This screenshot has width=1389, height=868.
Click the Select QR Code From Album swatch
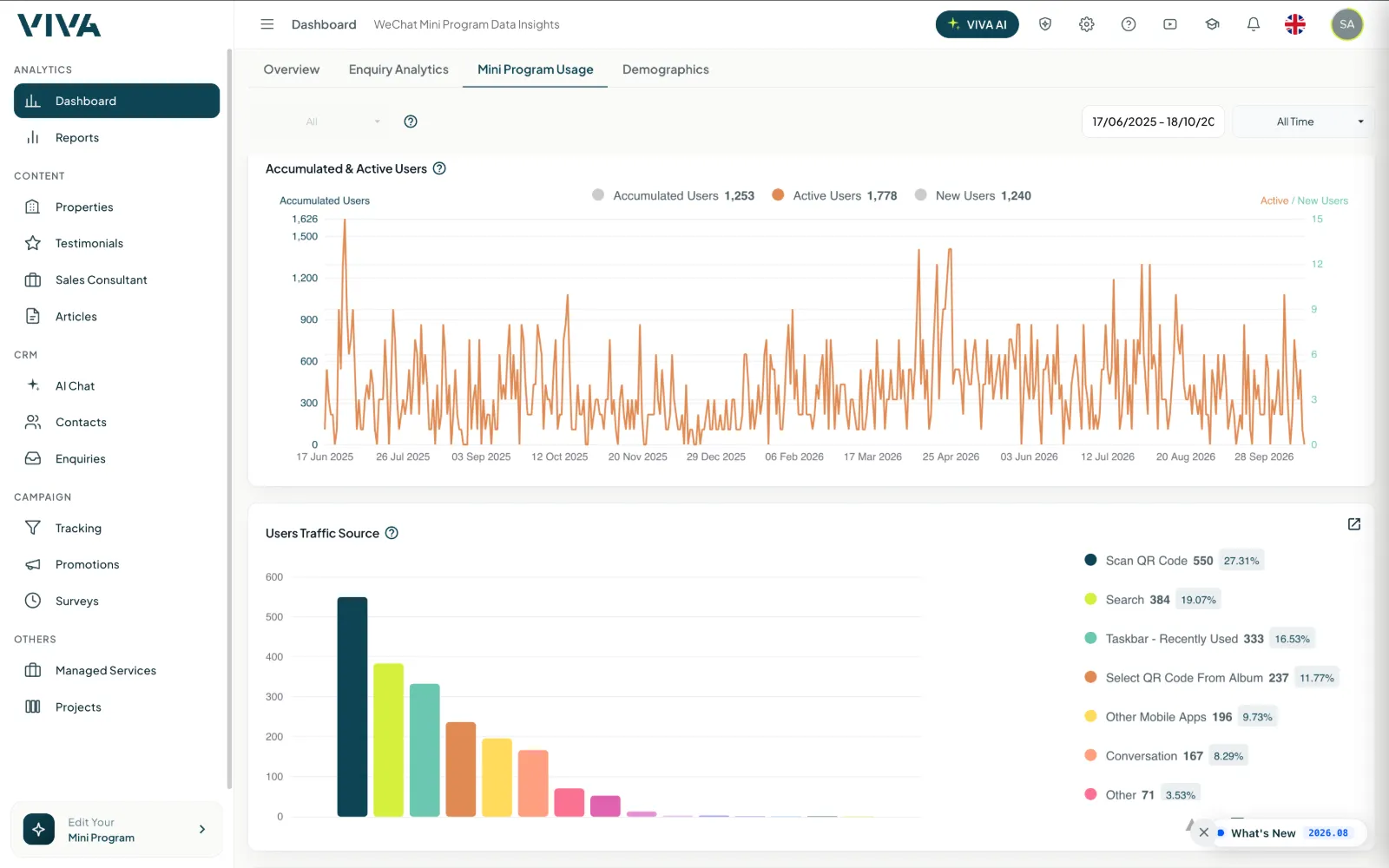[x=1090, y=677]
